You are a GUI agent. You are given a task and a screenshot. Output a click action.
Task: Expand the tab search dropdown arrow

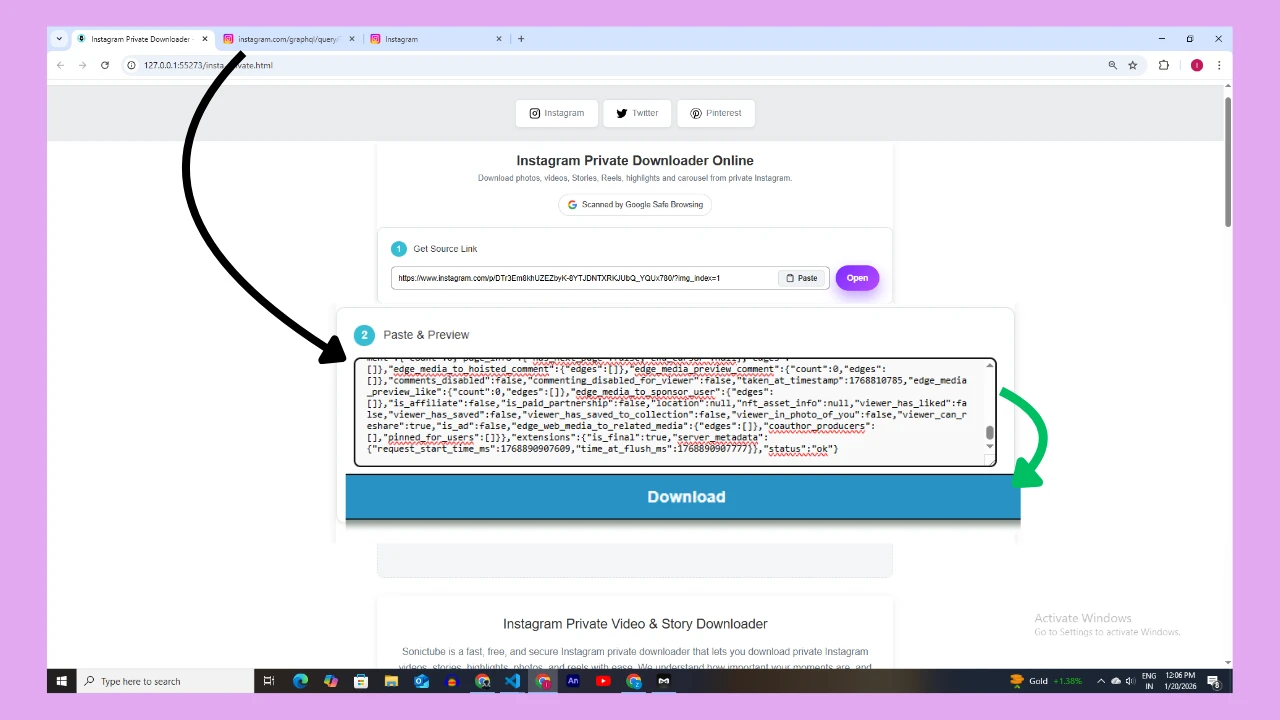[59, 39]
